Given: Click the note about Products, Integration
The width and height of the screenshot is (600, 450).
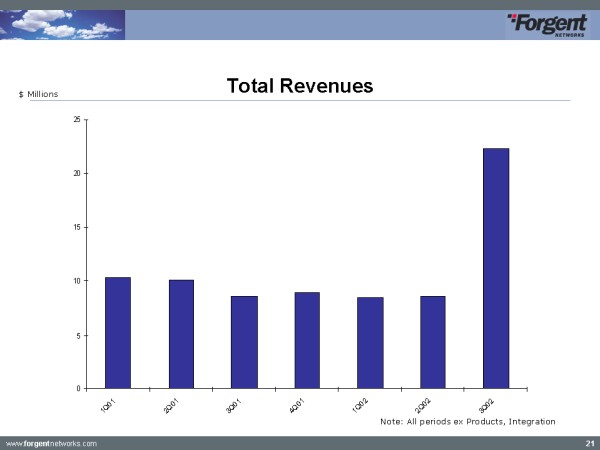Looking at the screenshot, I should (467, 422).
